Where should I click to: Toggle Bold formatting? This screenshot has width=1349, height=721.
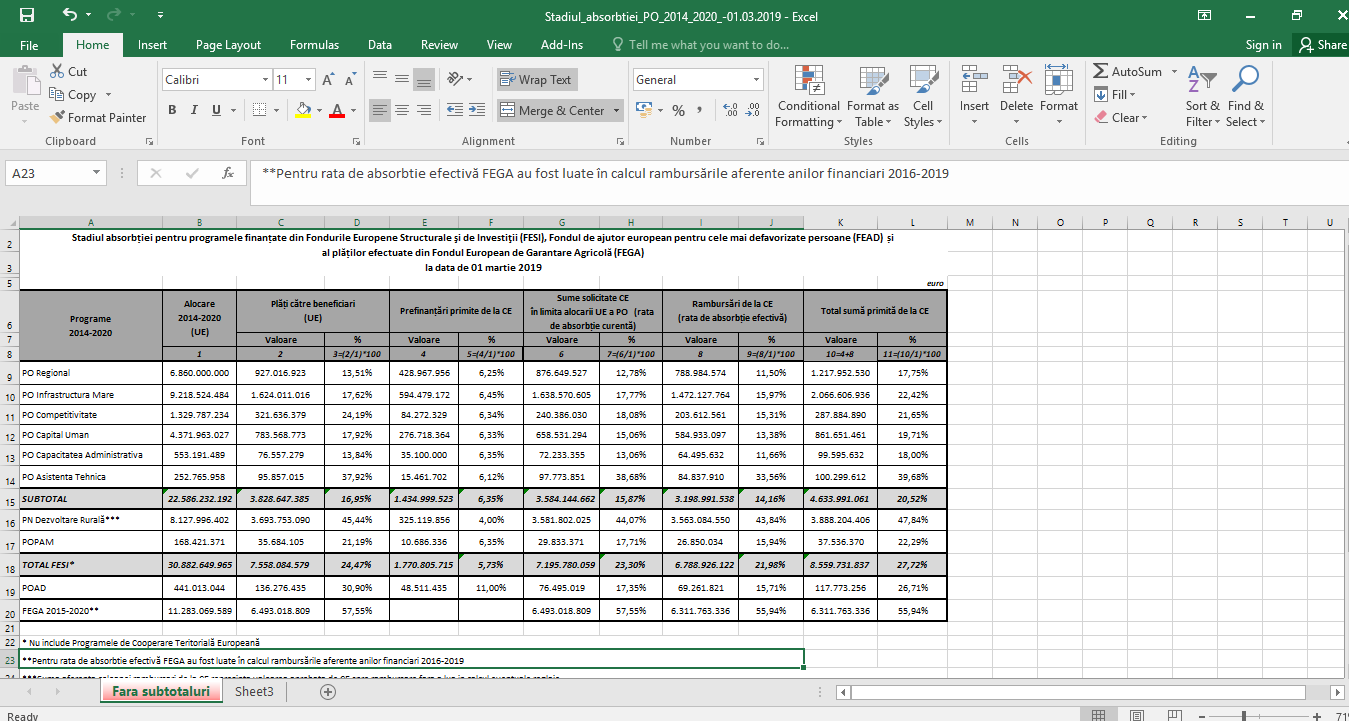[172, 110]
